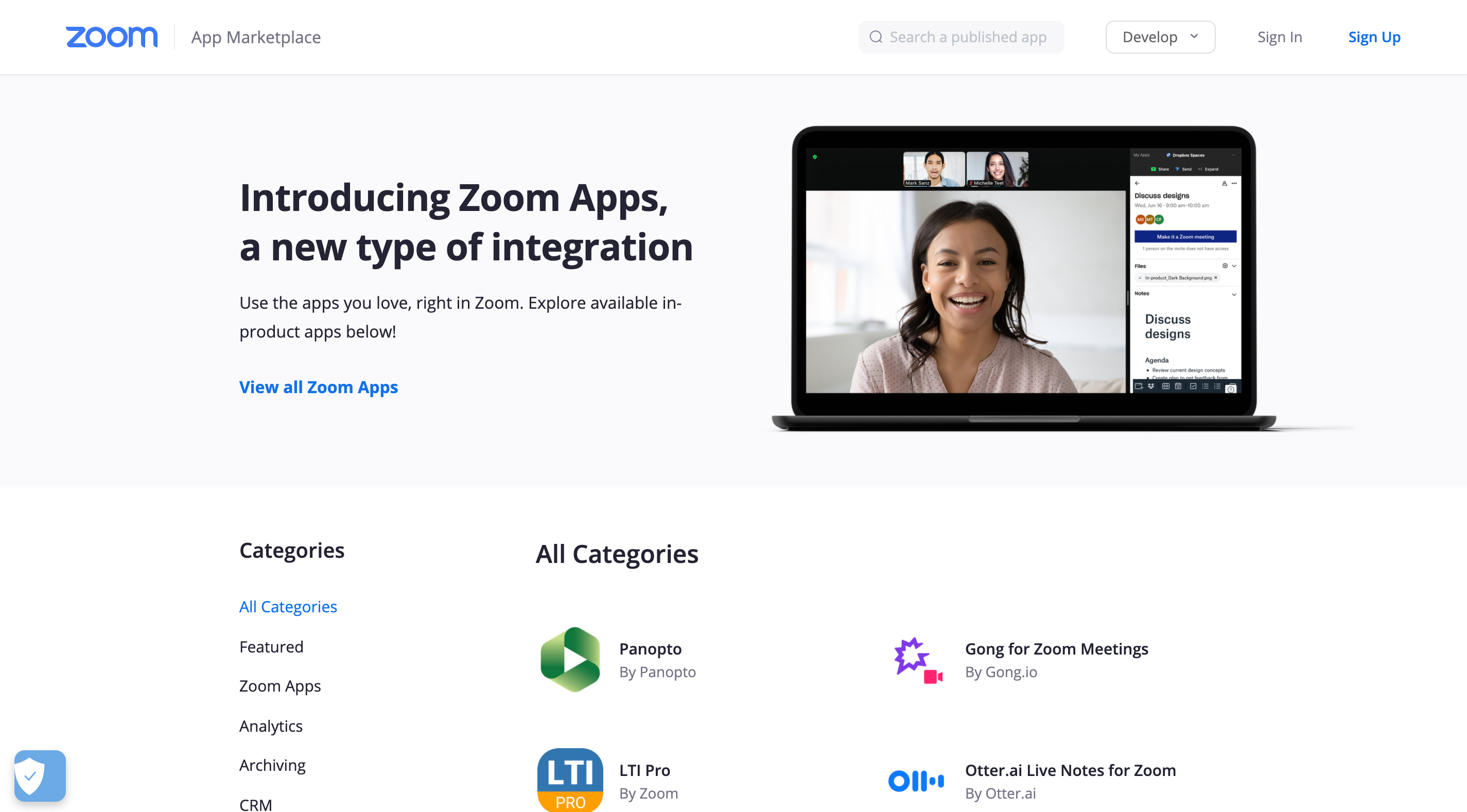Click the Sign Up button
Viewport: 1467px width, 812px height.
[1375, 37]
